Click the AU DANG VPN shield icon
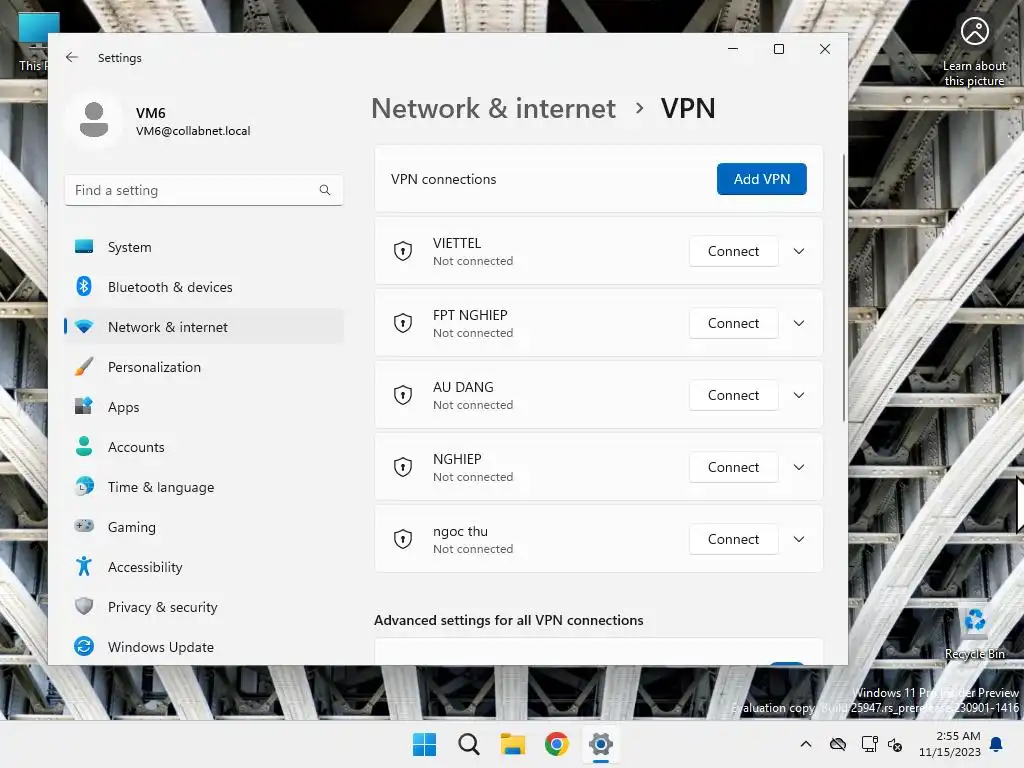 [403, 394]
